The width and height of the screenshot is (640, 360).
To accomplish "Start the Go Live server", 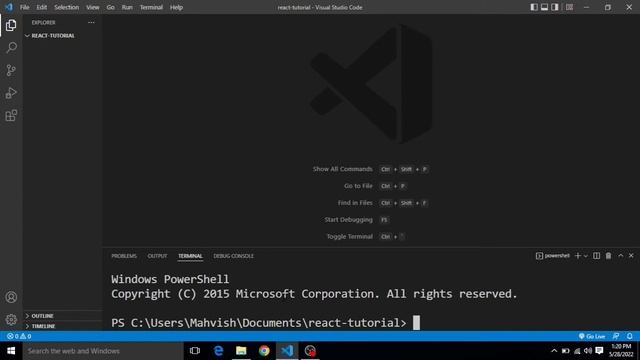I will (x=592, y=336).
